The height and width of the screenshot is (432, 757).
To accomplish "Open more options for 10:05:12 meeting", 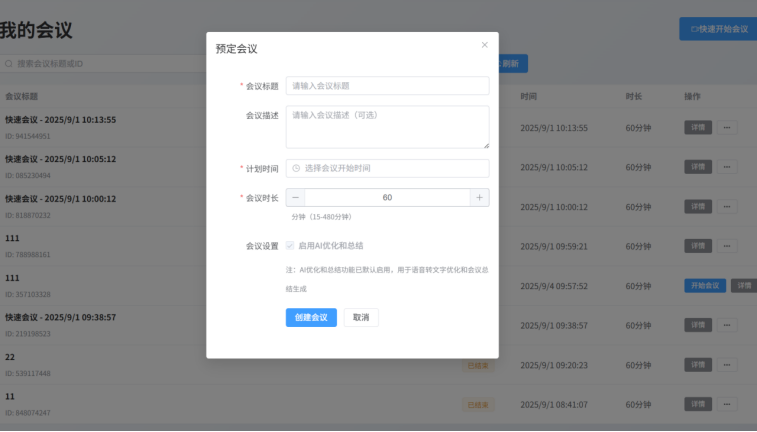I will click(727, 167).
